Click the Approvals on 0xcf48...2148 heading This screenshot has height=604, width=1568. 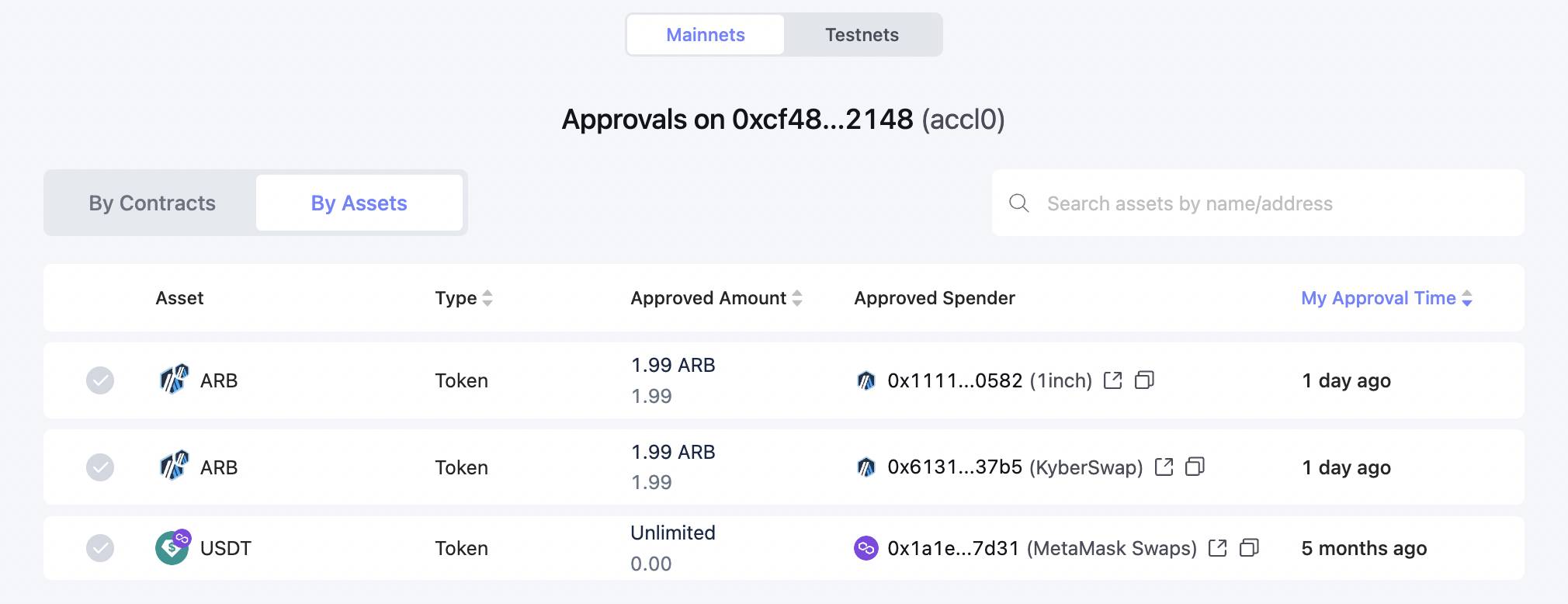coord(783,120)
